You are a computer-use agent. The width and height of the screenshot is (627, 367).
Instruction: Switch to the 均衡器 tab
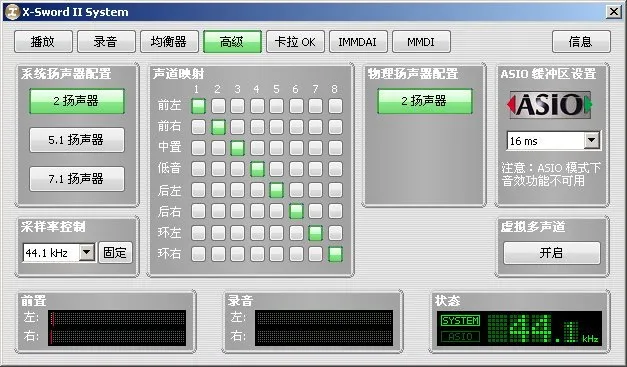[169, 42]
